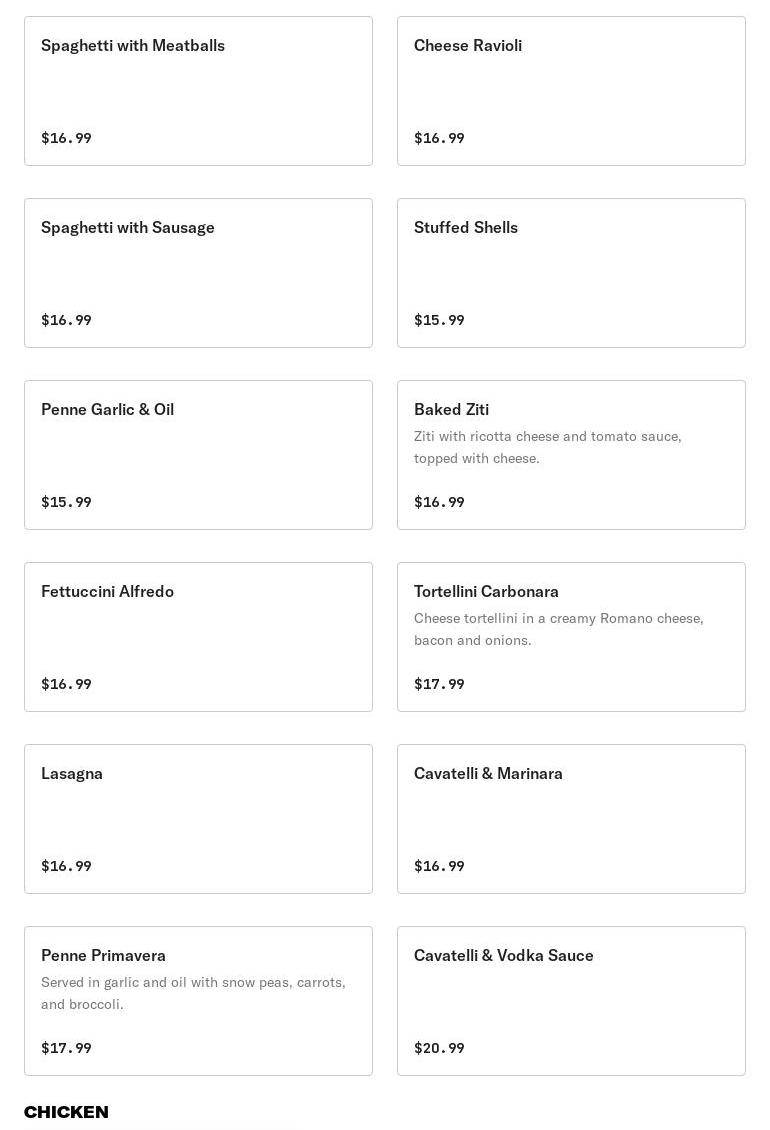Choose the Stuffed Shells dish
Image resolution: width=770 pixels, height=1130 pixels.
point(571,273)
